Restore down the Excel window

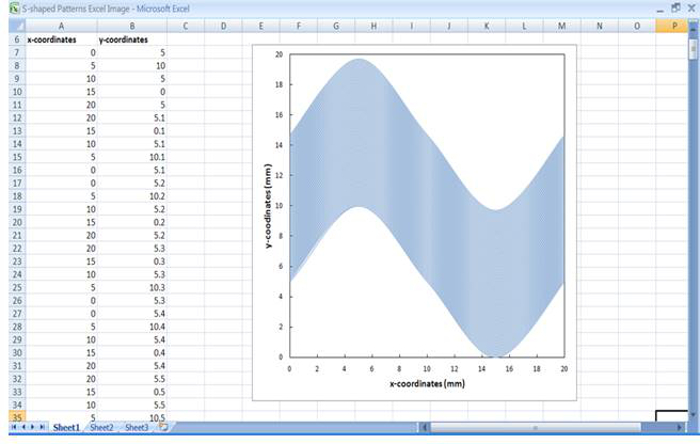pos(675,8)
